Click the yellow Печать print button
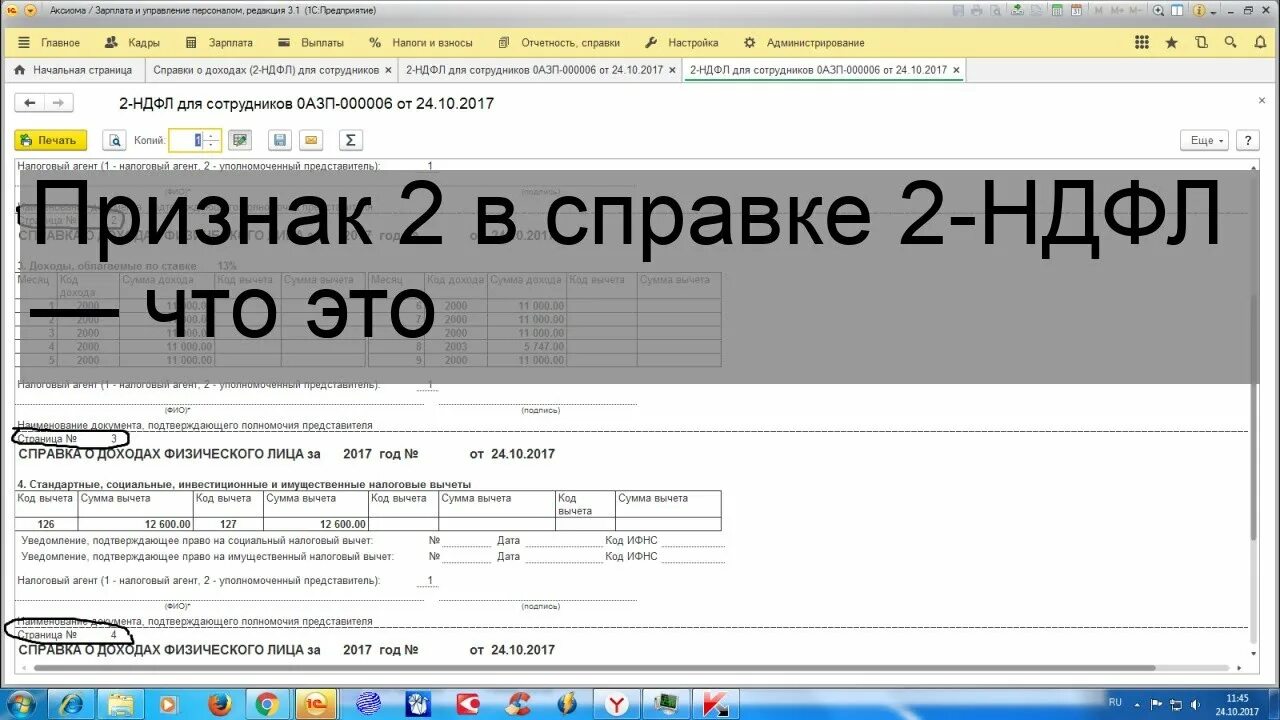 pos(51,140)
